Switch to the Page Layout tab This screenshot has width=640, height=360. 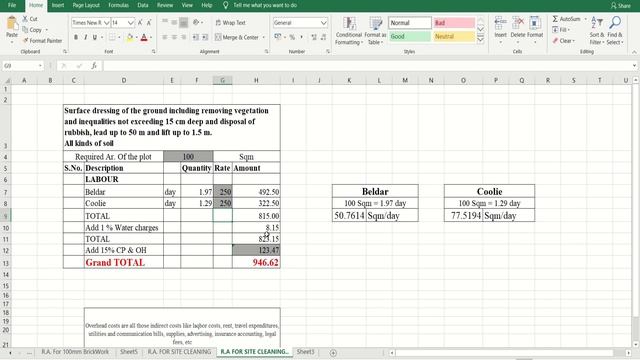pyautogui.click(x=86, y=5)
